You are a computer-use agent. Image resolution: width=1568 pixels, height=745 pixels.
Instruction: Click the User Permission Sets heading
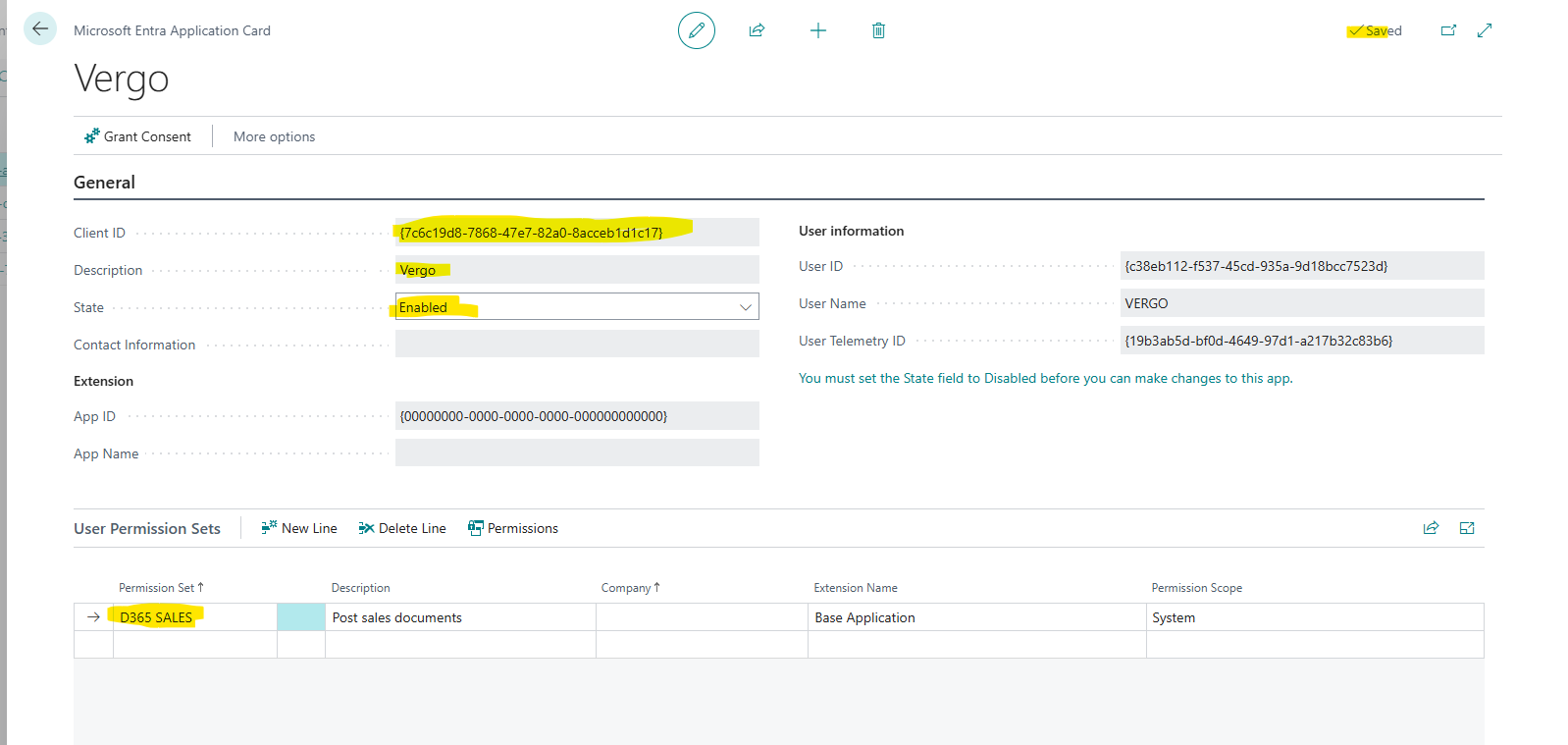(147, 528)
